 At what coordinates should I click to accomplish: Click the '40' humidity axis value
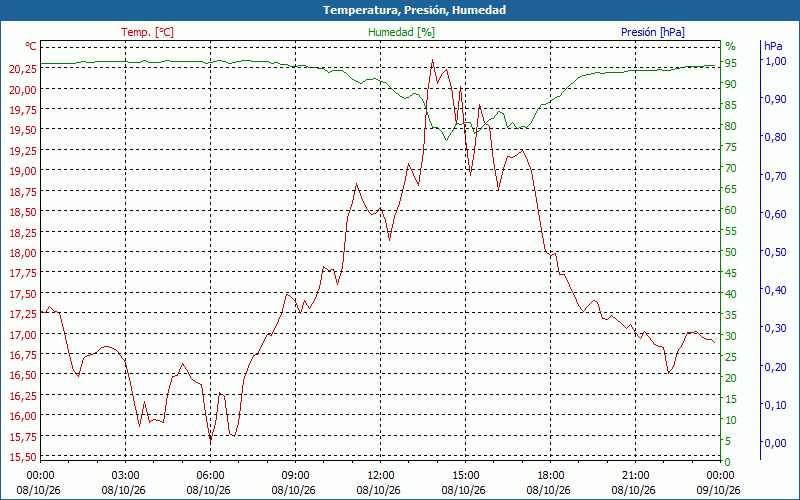pyautogui.click(x=731, y=294)
